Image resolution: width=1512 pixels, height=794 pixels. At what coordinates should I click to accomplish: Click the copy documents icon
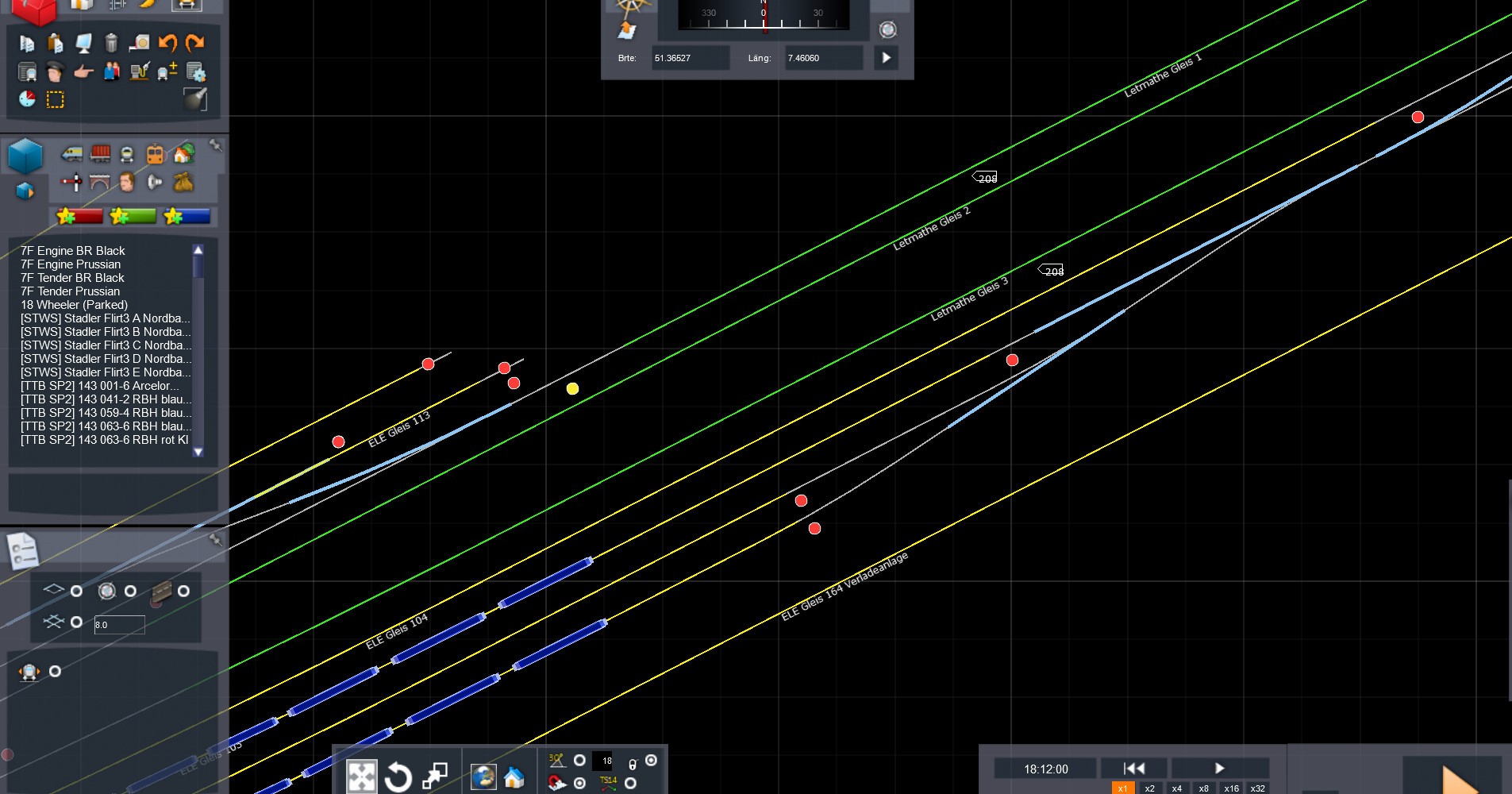click(x=27, y=43)
